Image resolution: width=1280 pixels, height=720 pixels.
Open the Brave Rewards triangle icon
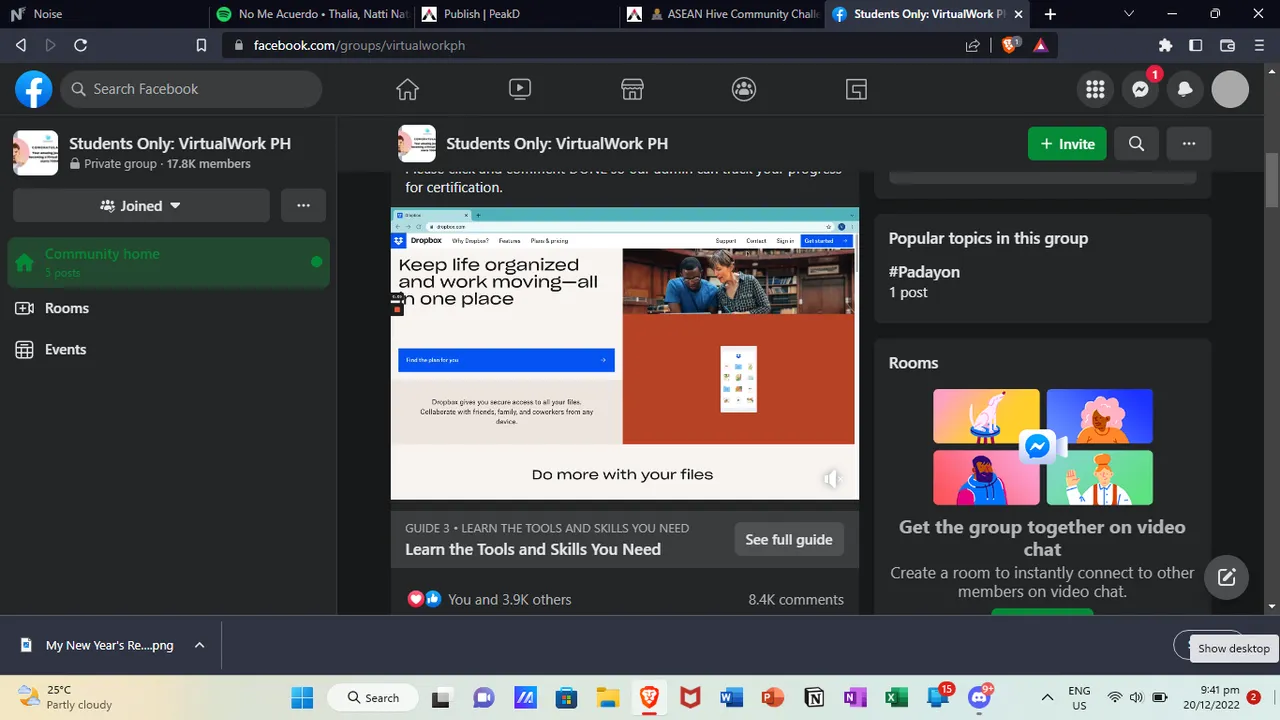1040,45
